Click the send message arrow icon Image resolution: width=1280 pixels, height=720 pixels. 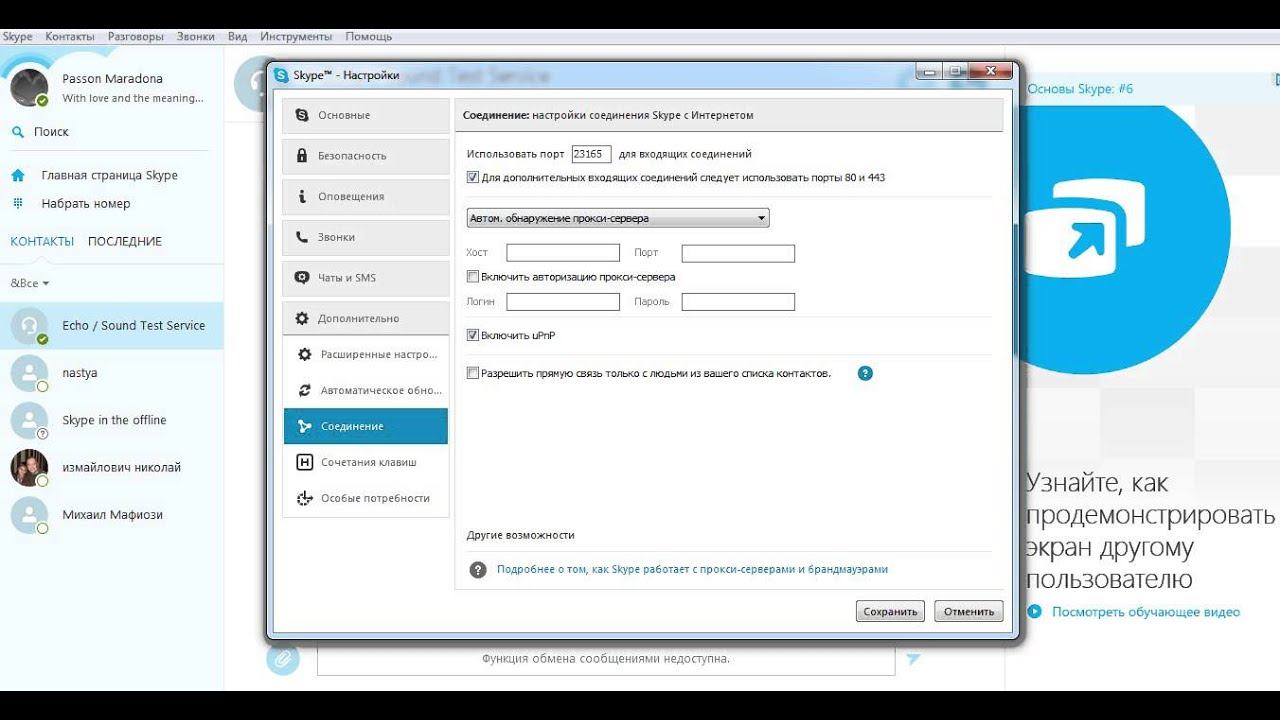pos(913,659)
